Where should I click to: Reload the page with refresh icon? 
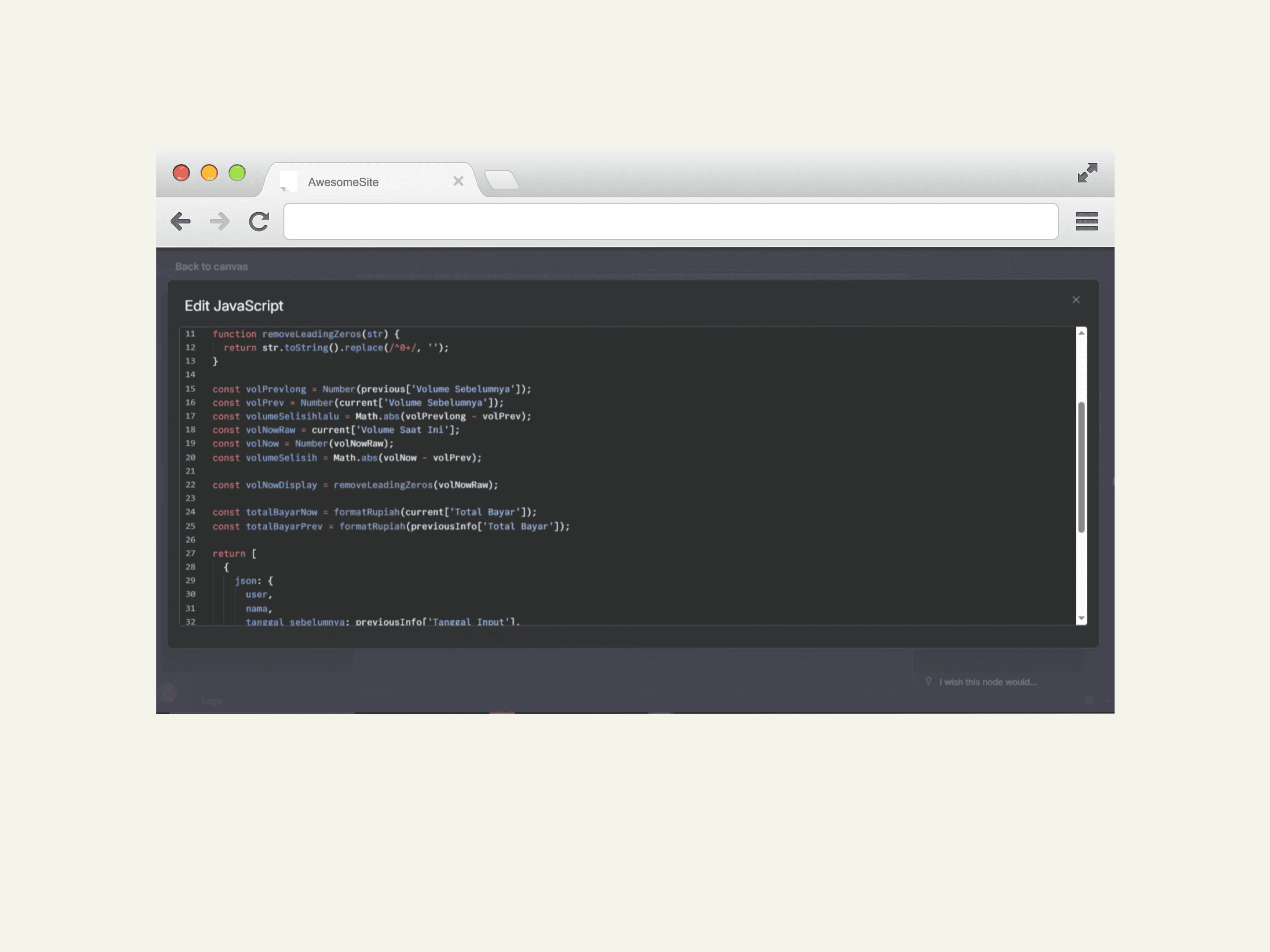tap(259, 222)
